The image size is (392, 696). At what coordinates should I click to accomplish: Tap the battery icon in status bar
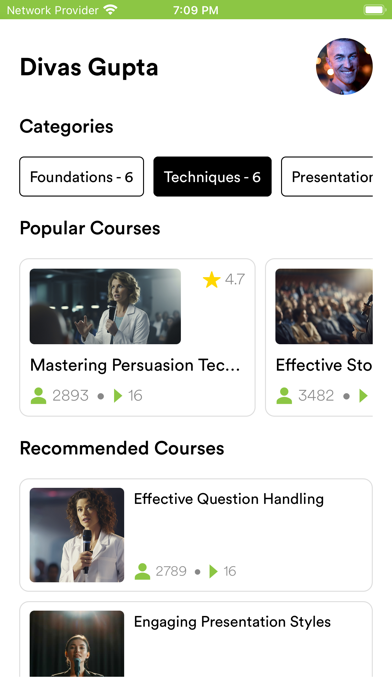click(375, 10)
